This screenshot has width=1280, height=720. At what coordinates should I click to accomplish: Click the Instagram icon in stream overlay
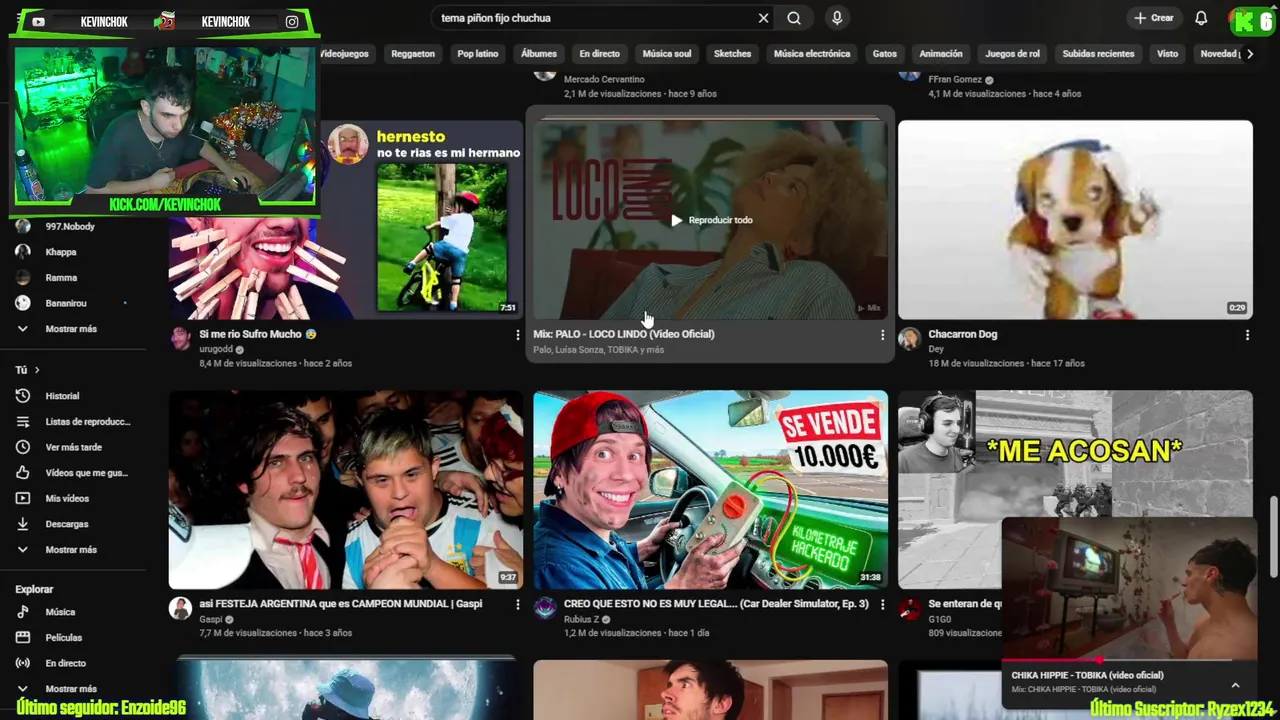(292, 21)
